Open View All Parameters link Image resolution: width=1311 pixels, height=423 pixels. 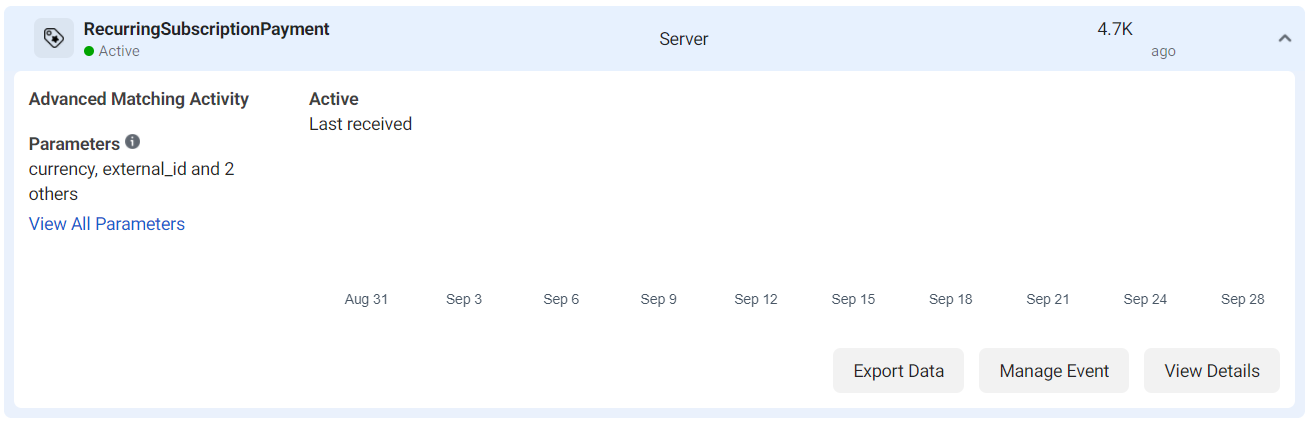(107, 224)
